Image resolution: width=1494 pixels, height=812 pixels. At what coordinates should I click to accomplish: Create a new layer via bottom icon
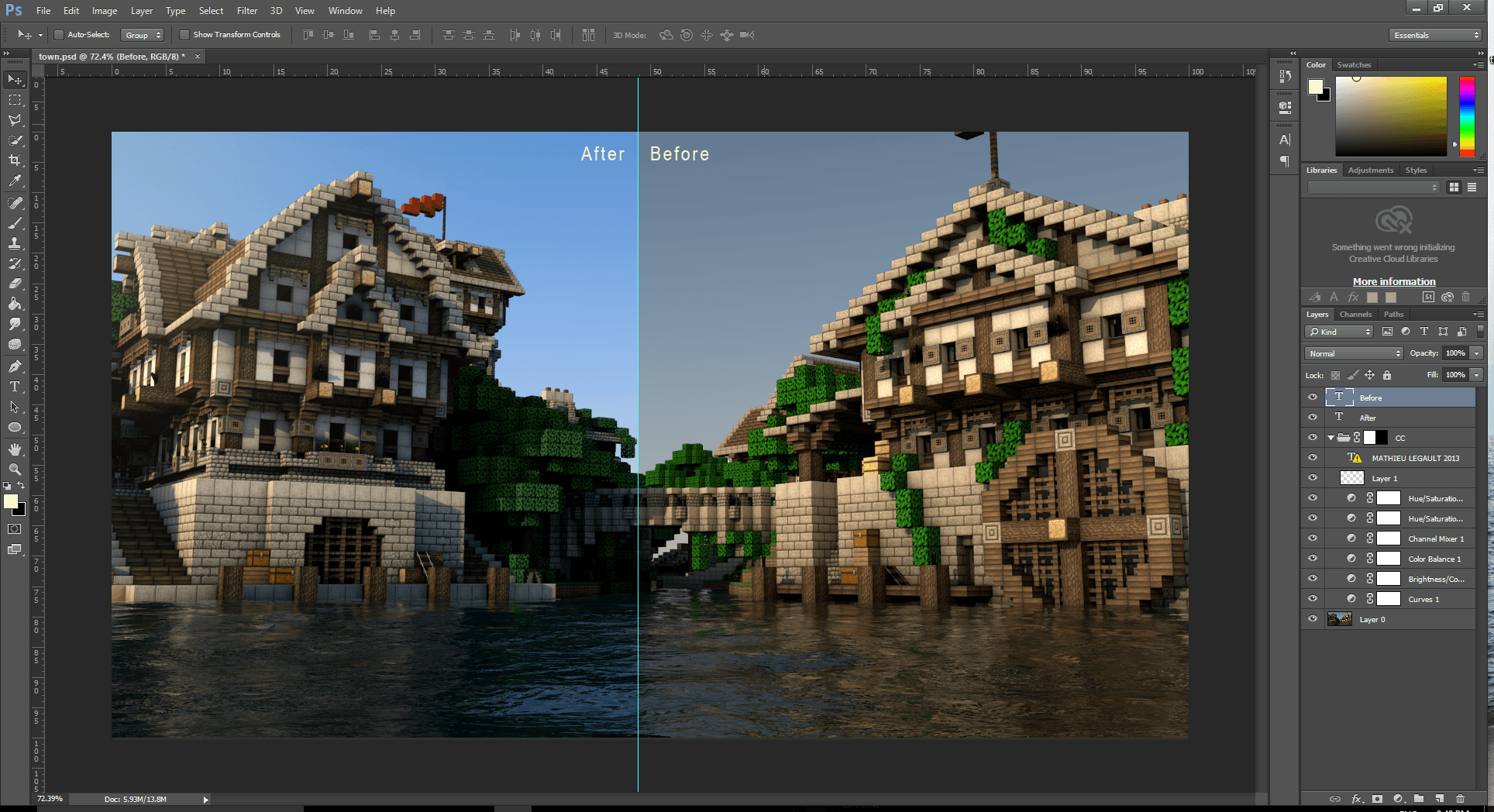[x=1439, y=798]
